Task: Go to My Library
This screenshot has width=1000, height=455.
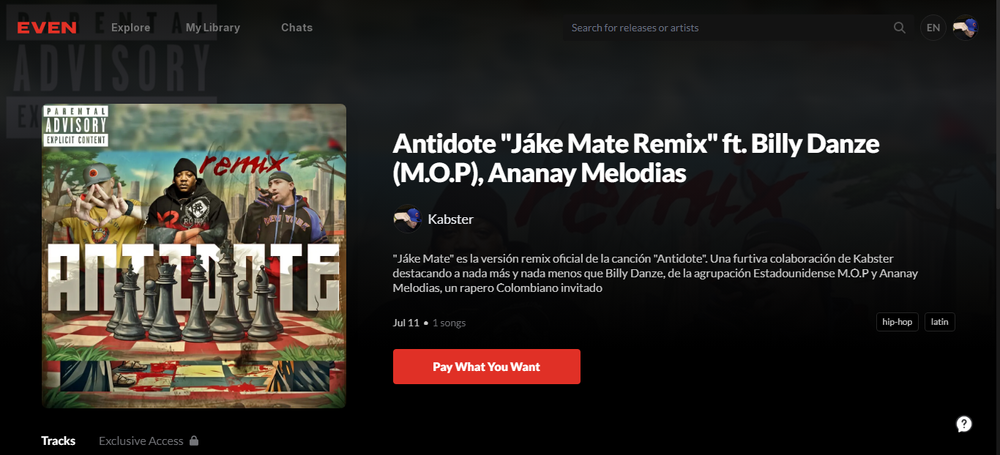Action: (213, 27)
